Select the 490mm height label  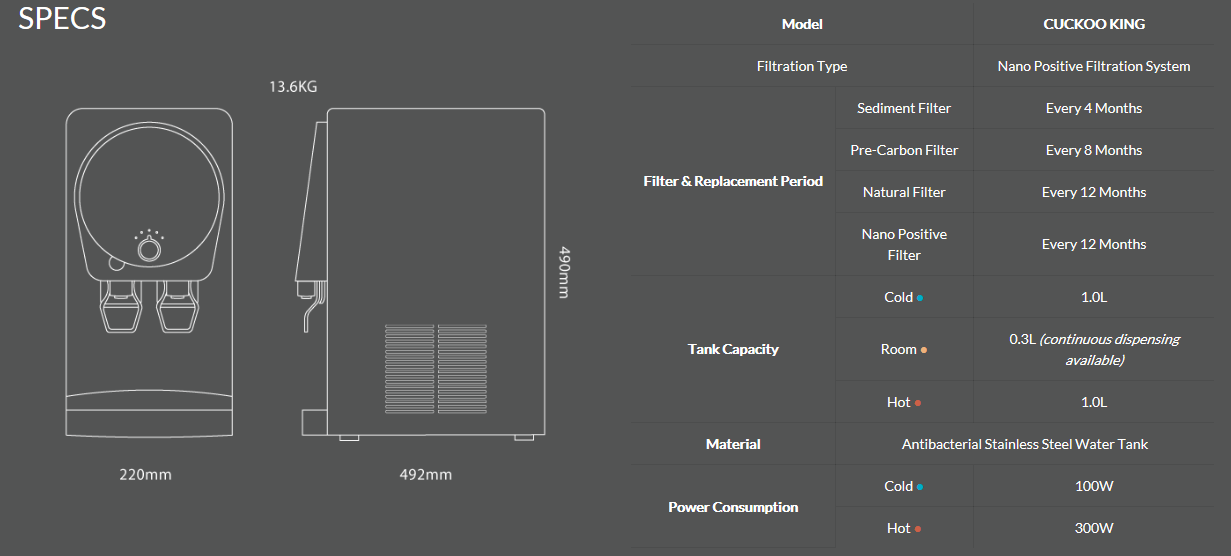coord(564,271)
